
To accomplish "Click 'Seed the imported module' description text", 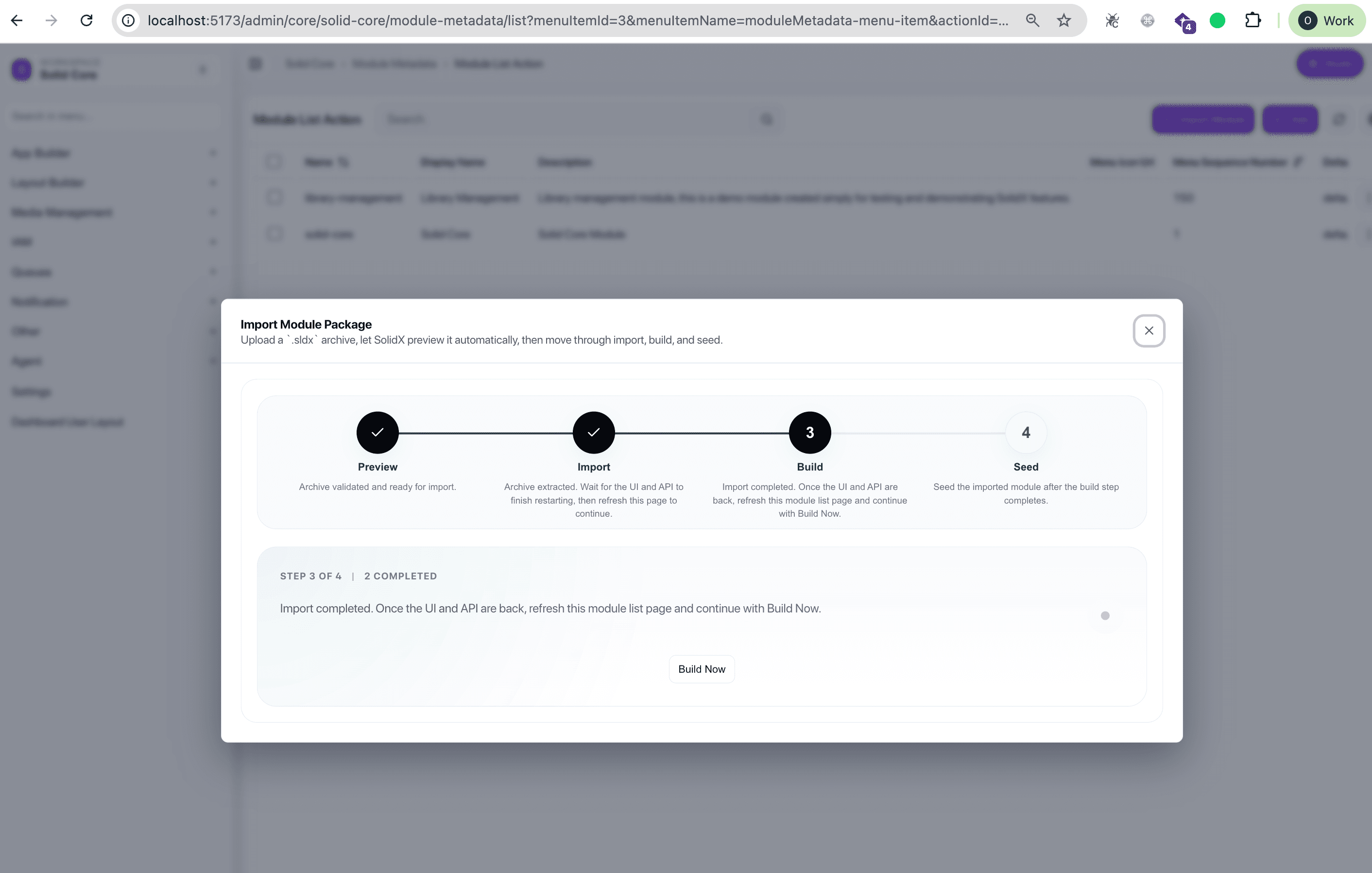I will tap(1026, 493).
